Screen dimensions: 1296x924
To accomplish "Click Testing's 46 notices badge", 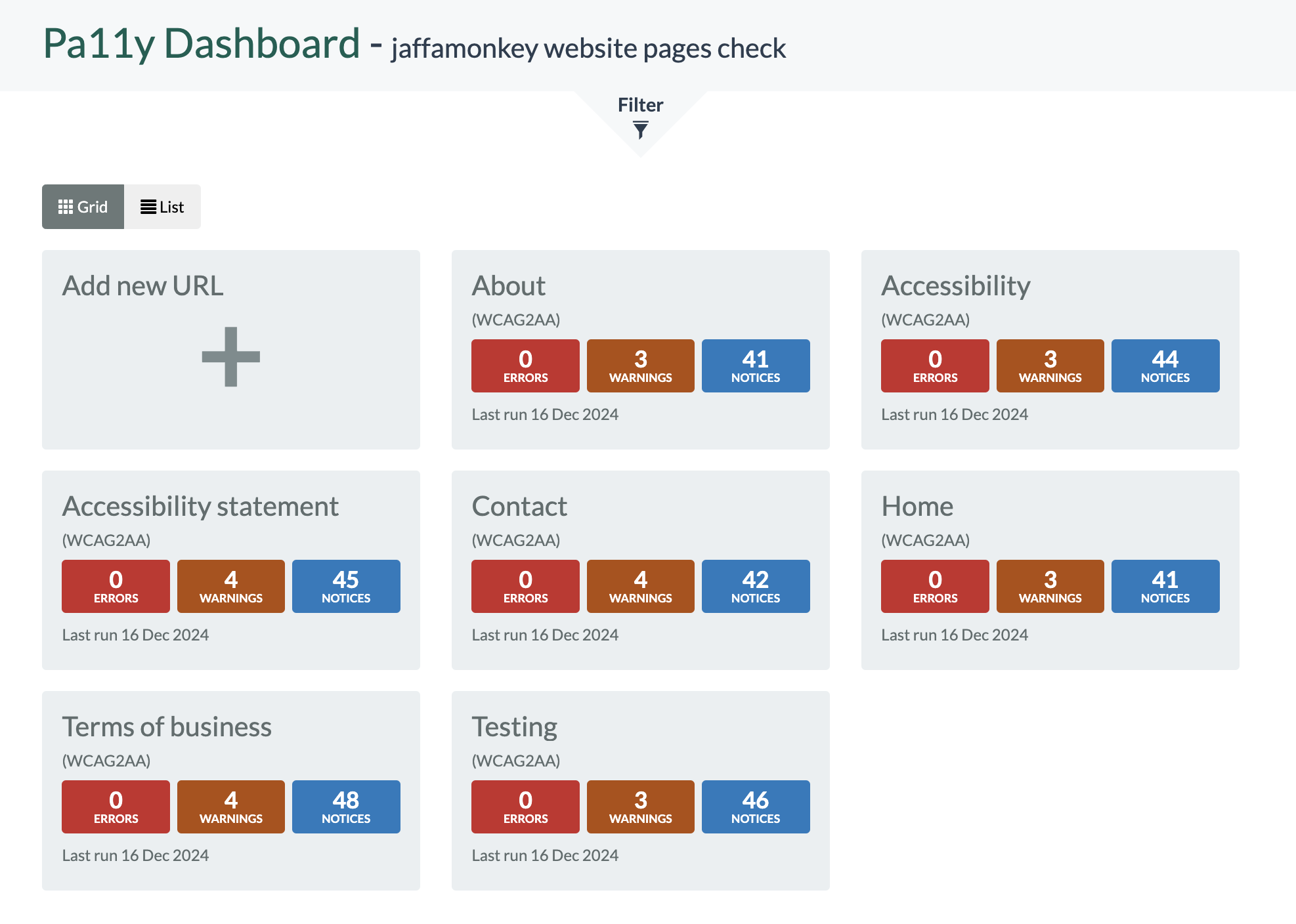I will [756, 807].
